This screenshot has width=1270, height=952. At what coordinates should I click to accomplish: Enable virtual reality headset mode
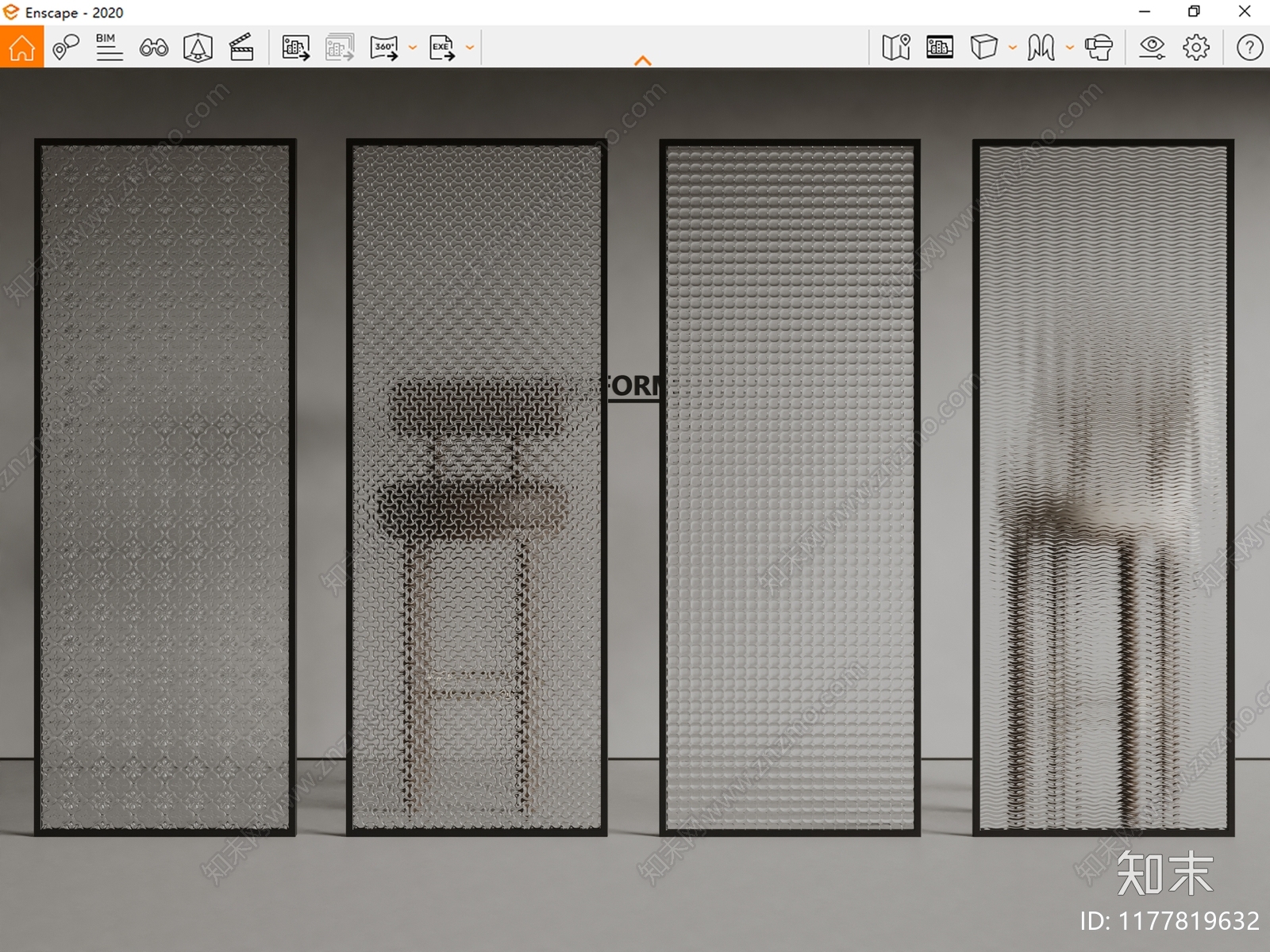tap(1099, 48)
